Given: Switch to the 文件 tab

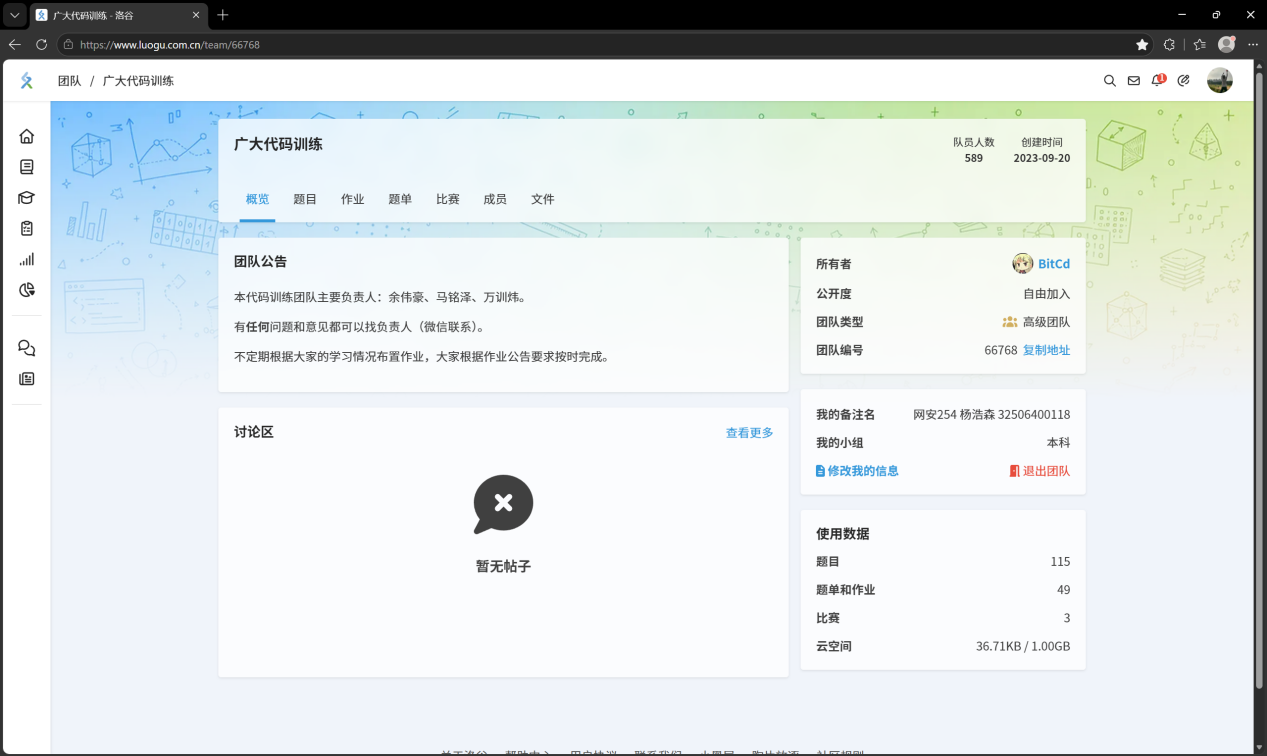Looking at the screenshot, I should pyautogui.click(x=543, y=199).
